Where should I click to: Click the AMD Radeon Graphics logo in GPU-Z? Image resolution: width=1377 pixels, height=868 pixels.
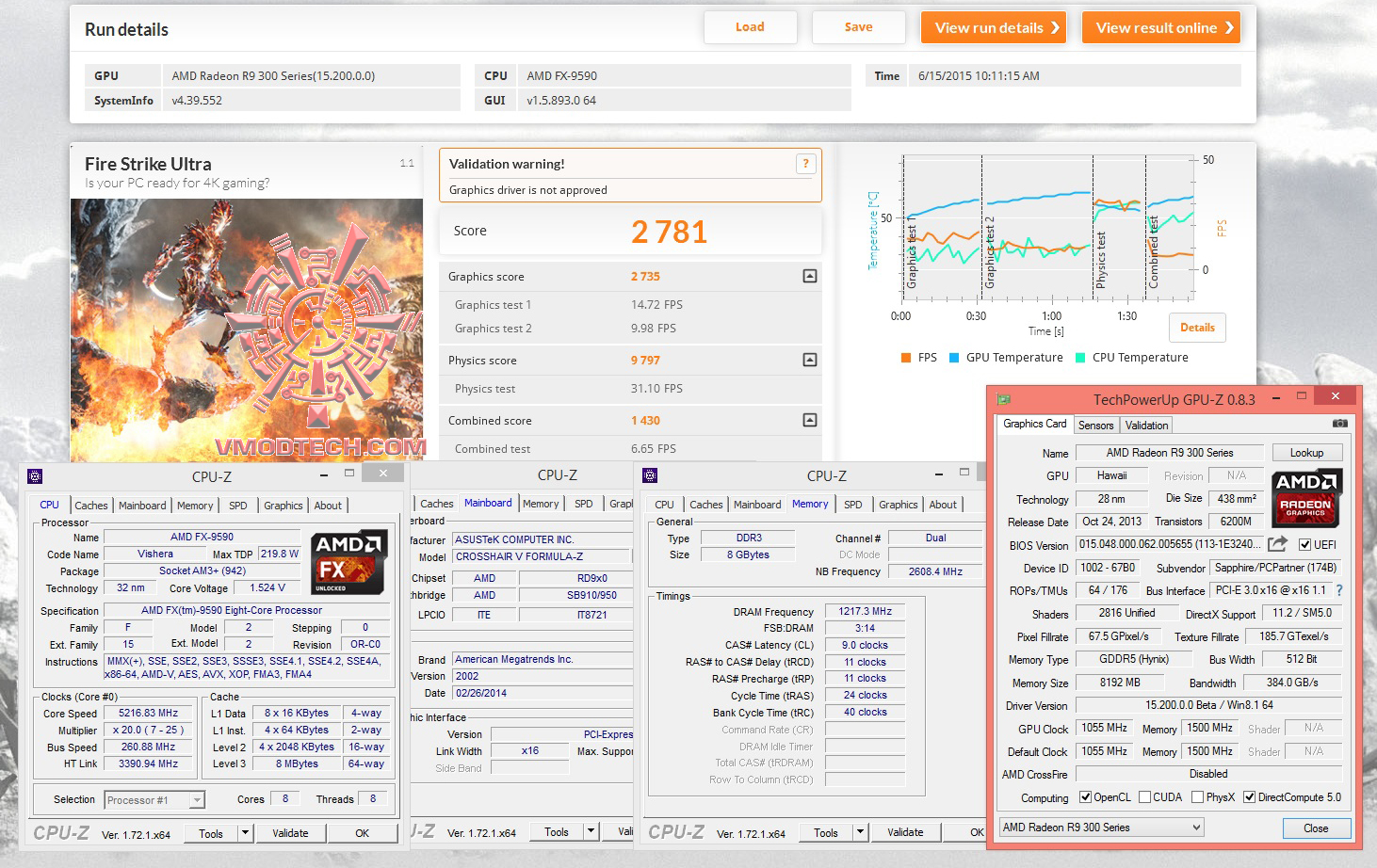pyautogui.click(x=1306, y=498)
